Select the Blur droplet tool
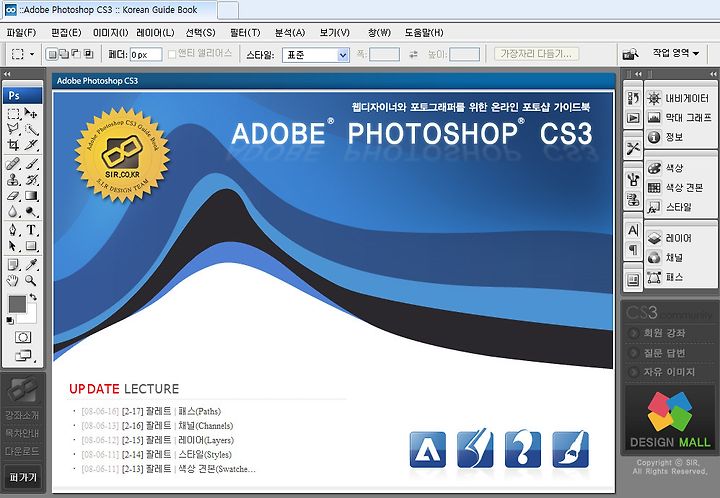 14,212
